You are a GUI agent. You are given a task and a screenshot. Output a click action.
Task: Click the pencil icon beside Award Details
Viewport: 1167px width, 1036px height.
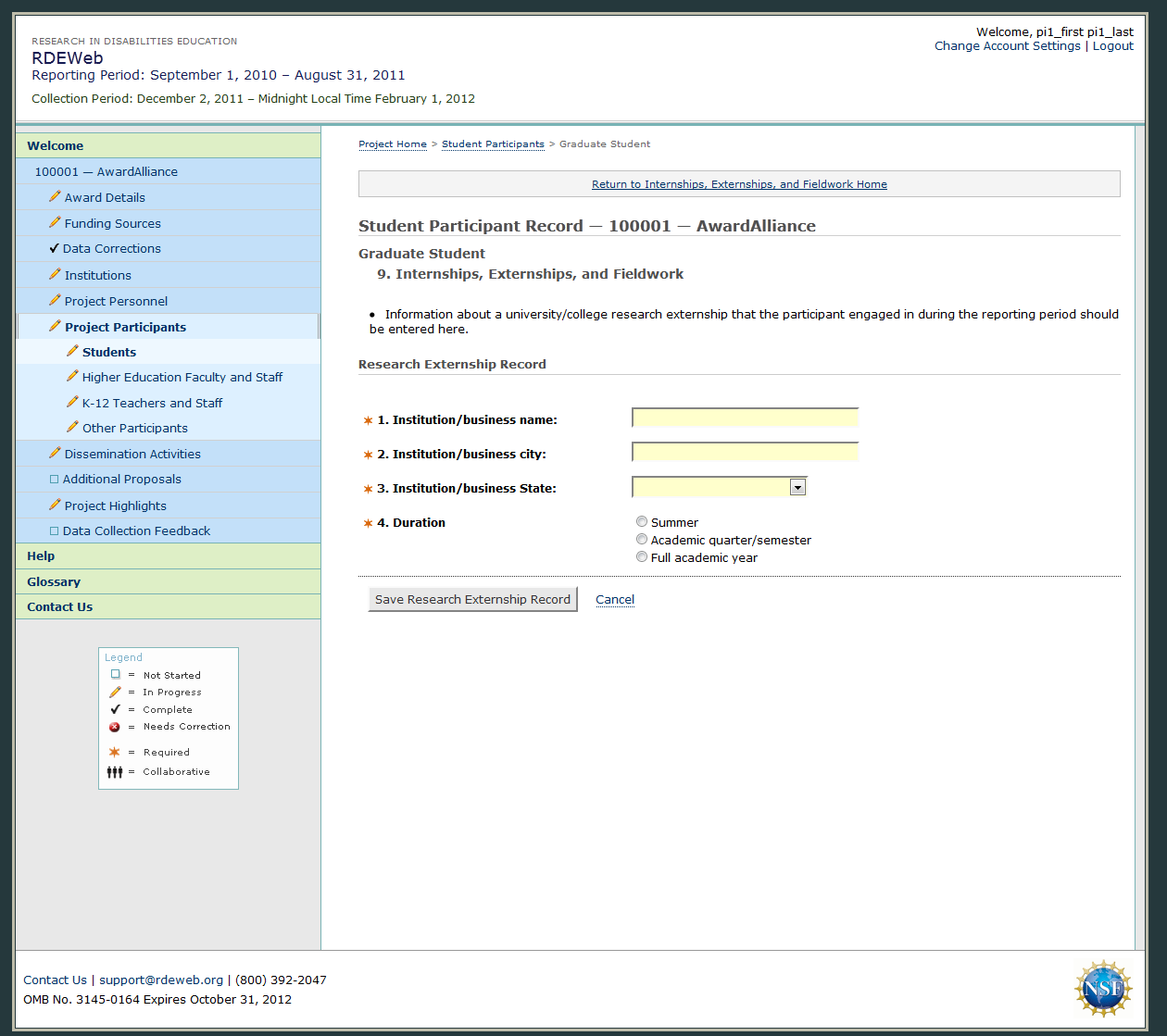tap(55, 197)
